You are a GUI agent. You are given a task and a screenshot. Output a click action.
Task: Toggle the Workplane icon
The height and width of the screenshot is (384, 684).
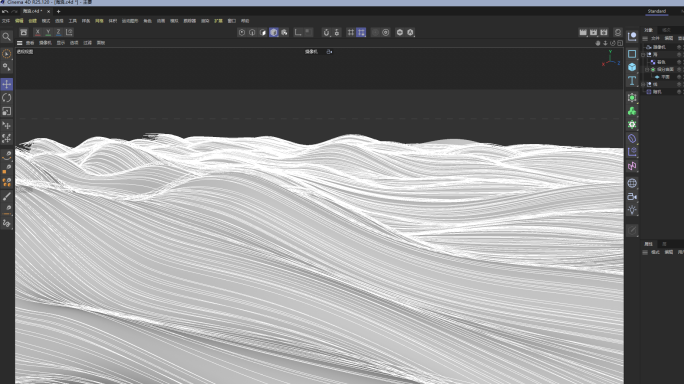350,32
